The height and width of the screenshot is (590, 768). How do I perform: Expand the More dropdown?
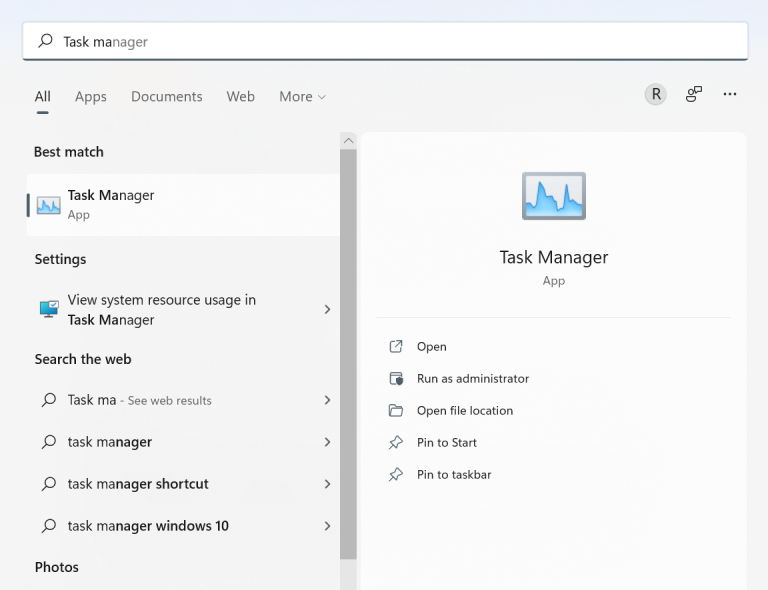point(302,96)
